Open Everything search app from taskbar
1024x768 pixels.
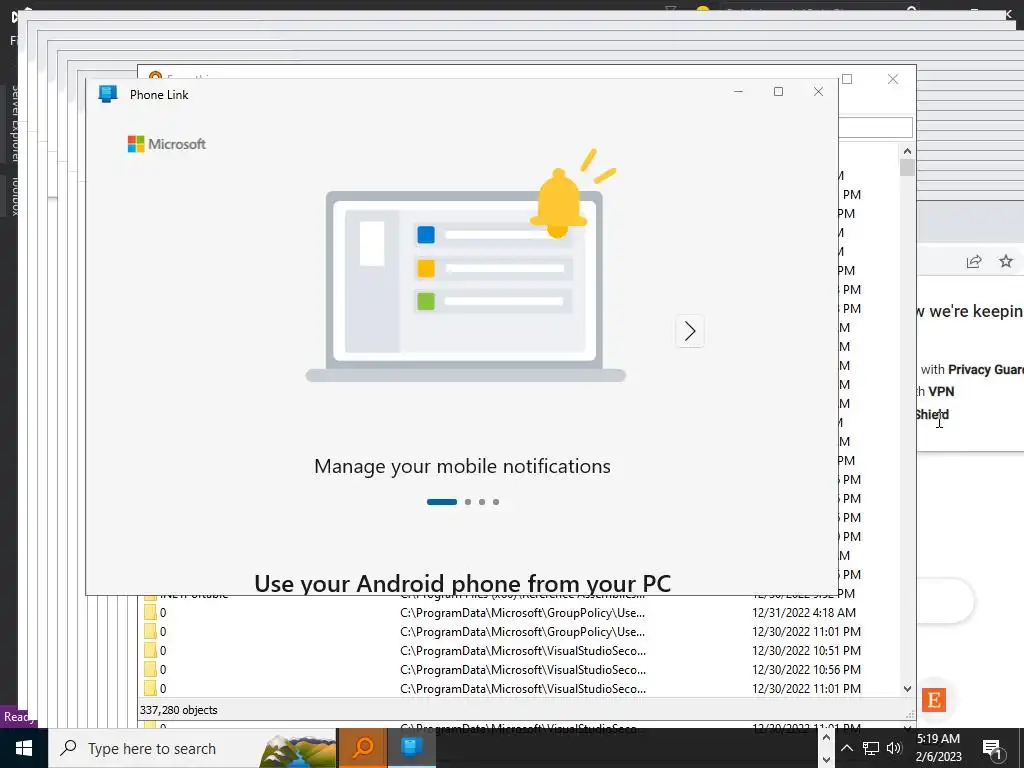tap(362, 748)
